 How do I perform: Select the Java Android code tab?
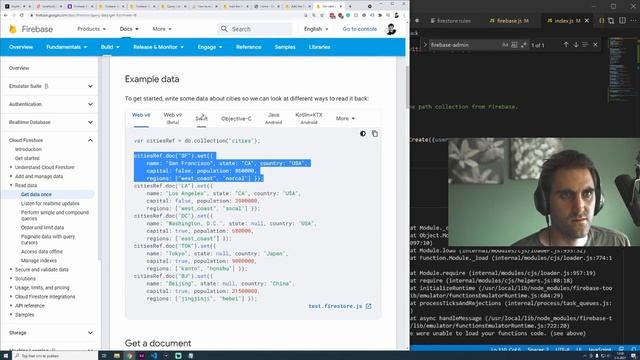273,118
